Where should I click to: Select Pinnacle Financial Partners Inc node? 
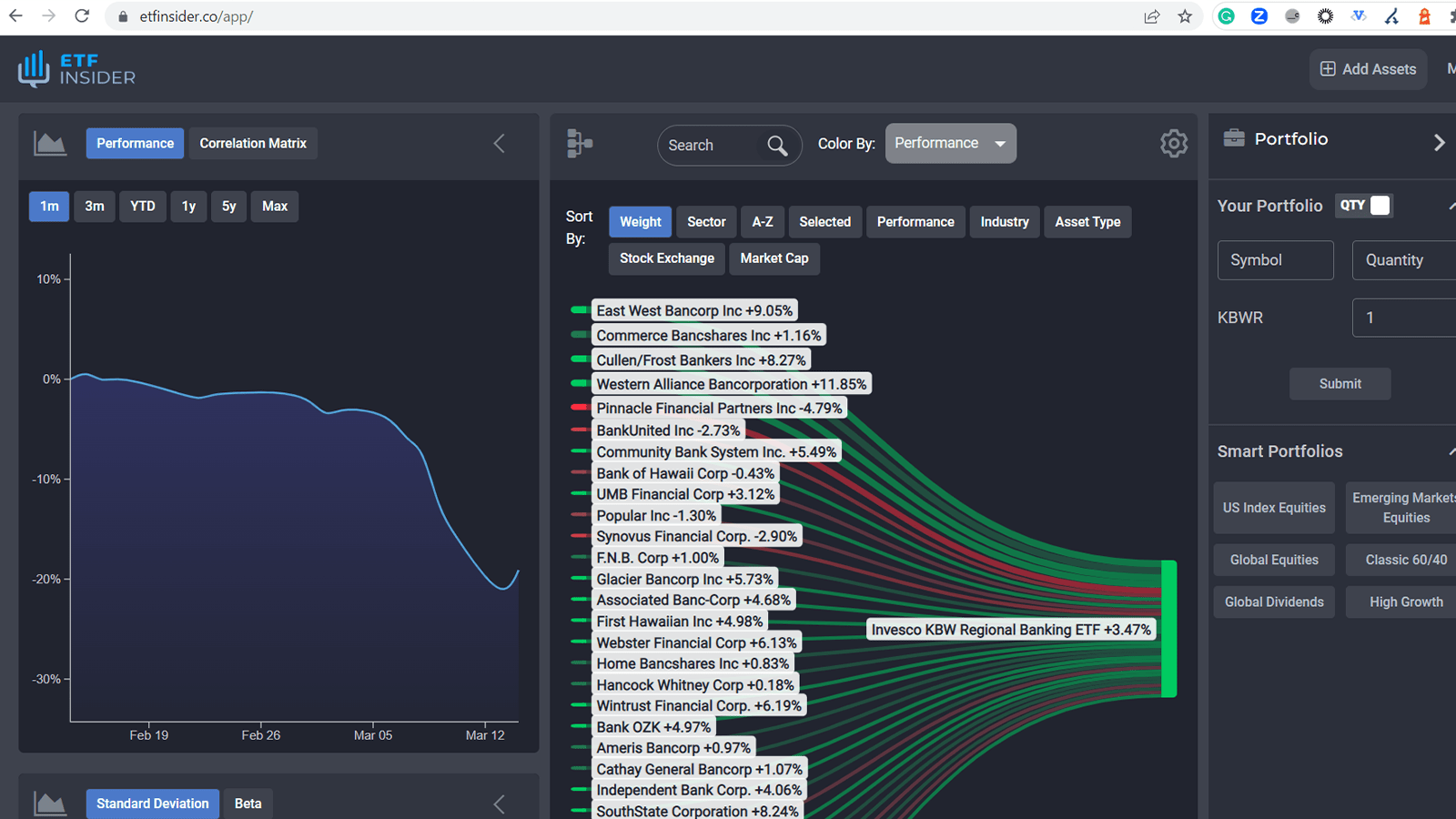pos(719,408)
